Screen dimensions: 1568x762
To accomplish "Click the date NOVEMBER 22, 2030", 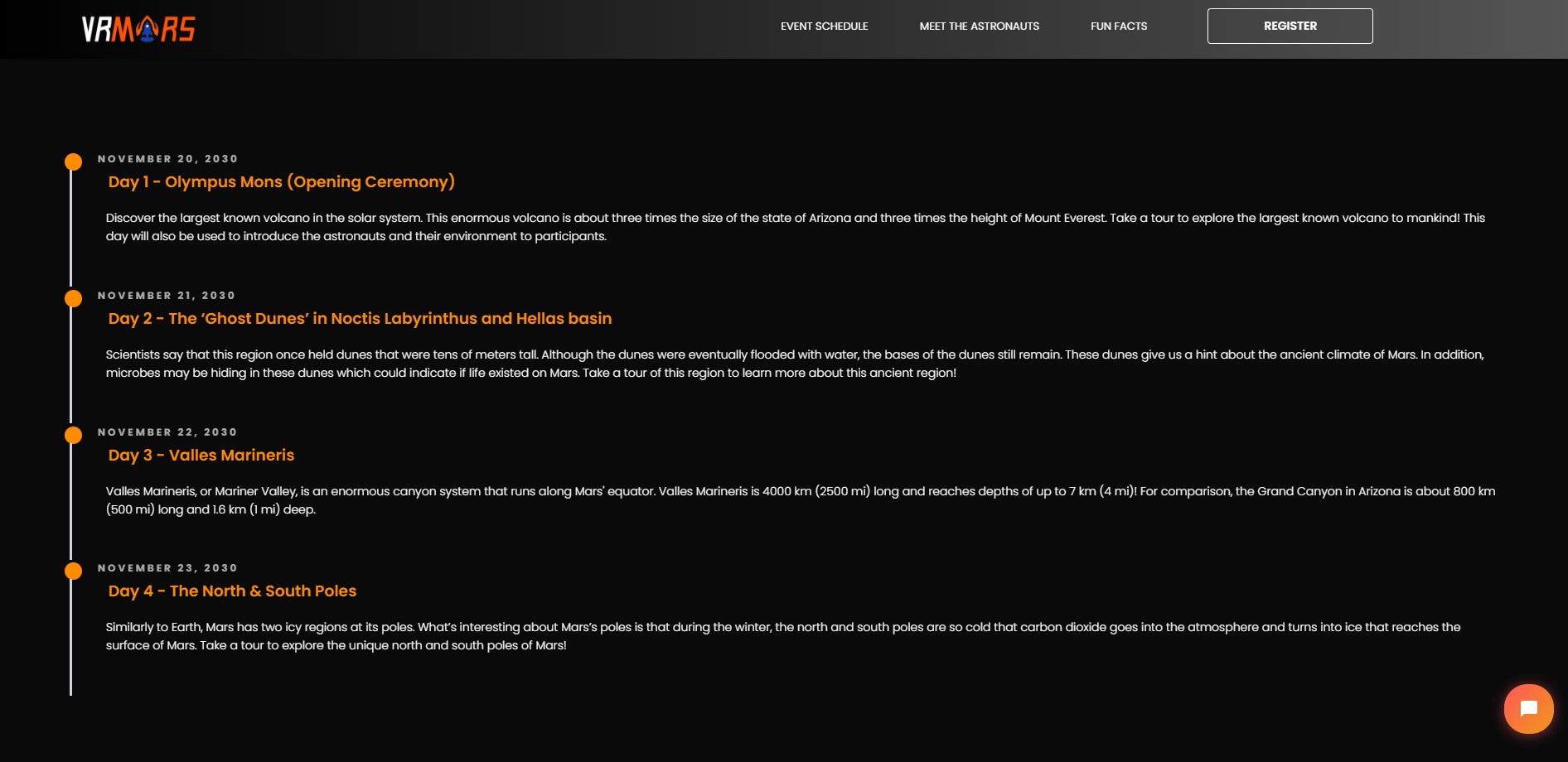I will (167, 432).
